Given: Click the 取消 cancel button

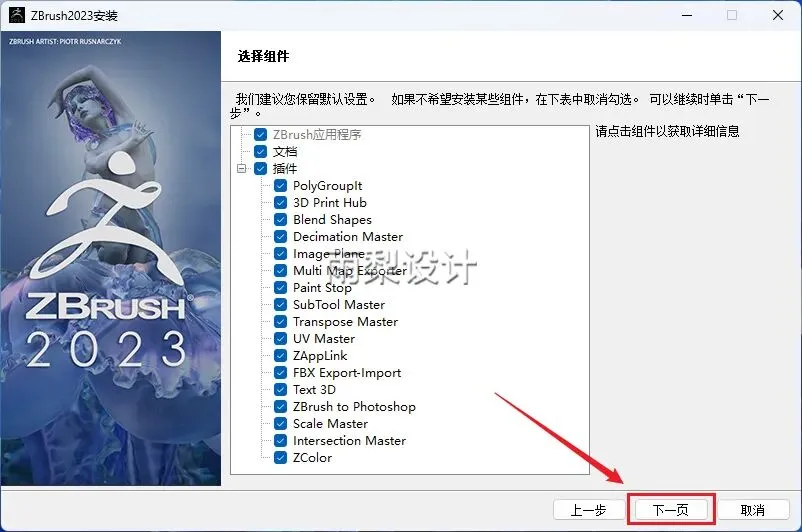Looking at the screenshot, I should point(753,509).
